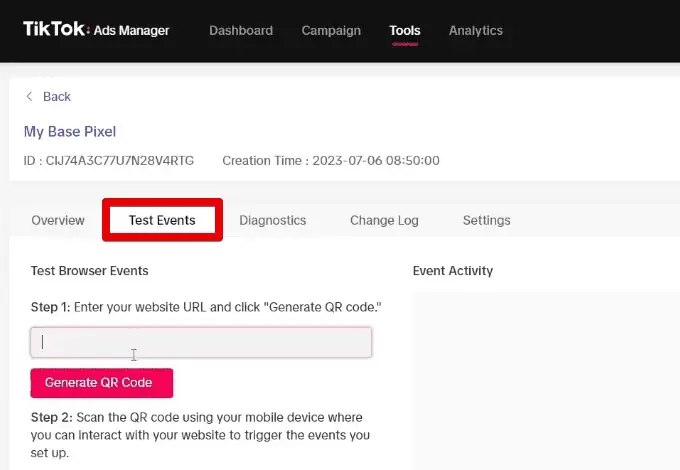Click the Event Activity panel area
680x470 pixels.
(545, 380)
